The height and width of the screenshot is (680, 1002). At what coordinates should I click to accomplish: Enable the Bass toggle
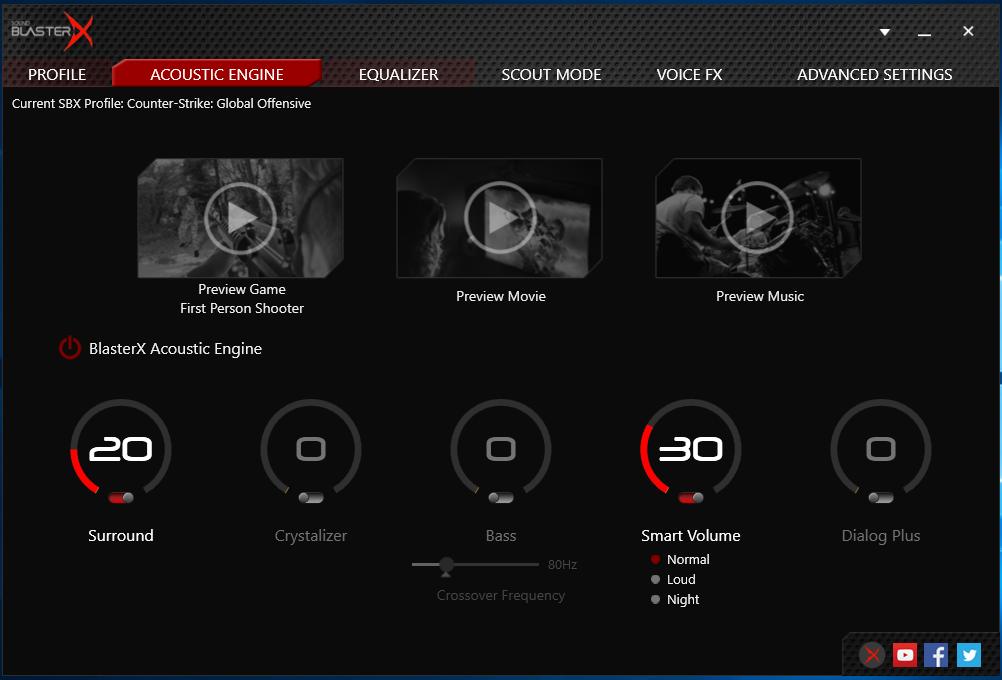(501, 498)
